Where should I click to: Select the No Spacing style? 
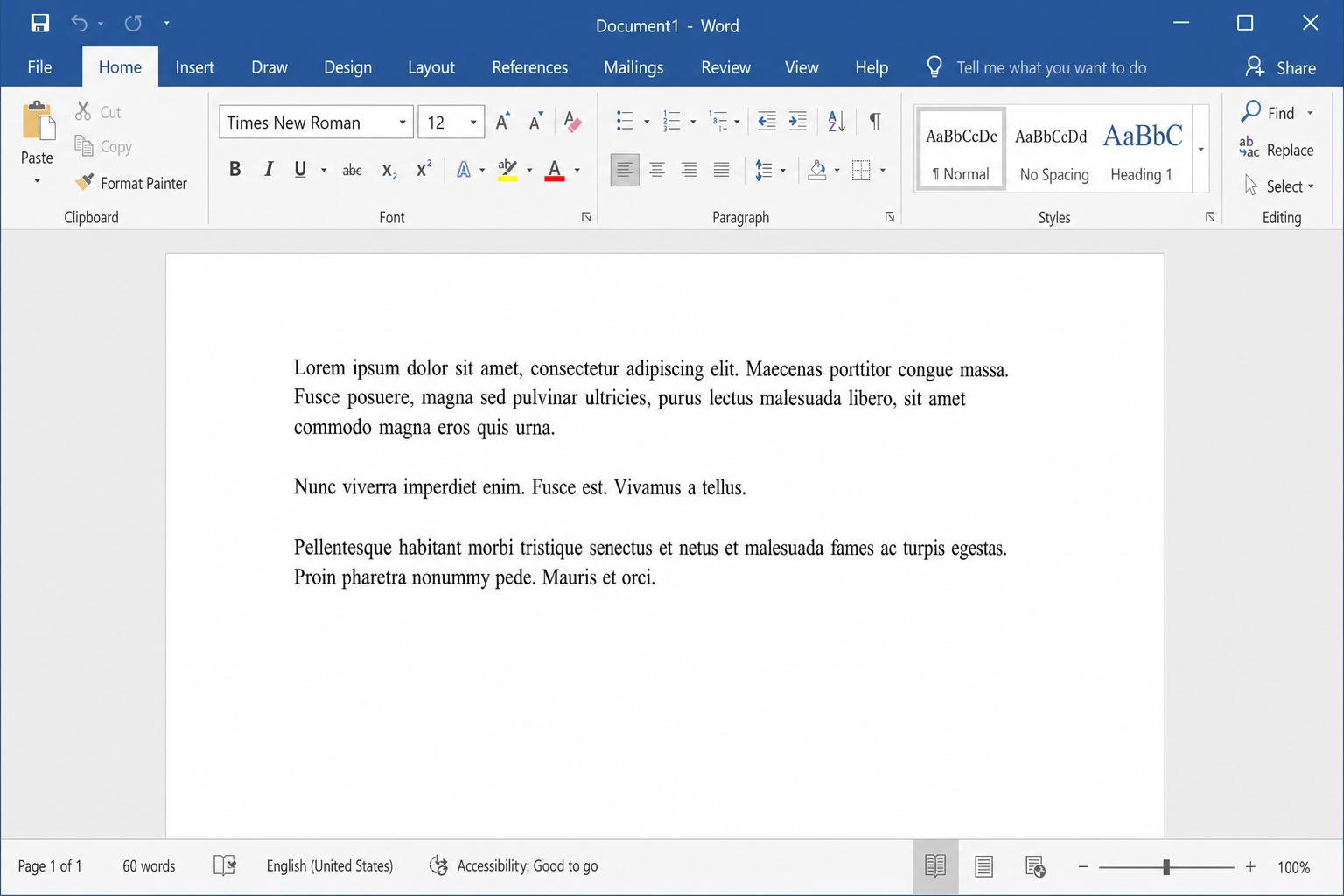pyautogui.click(x=1053, y=149)
